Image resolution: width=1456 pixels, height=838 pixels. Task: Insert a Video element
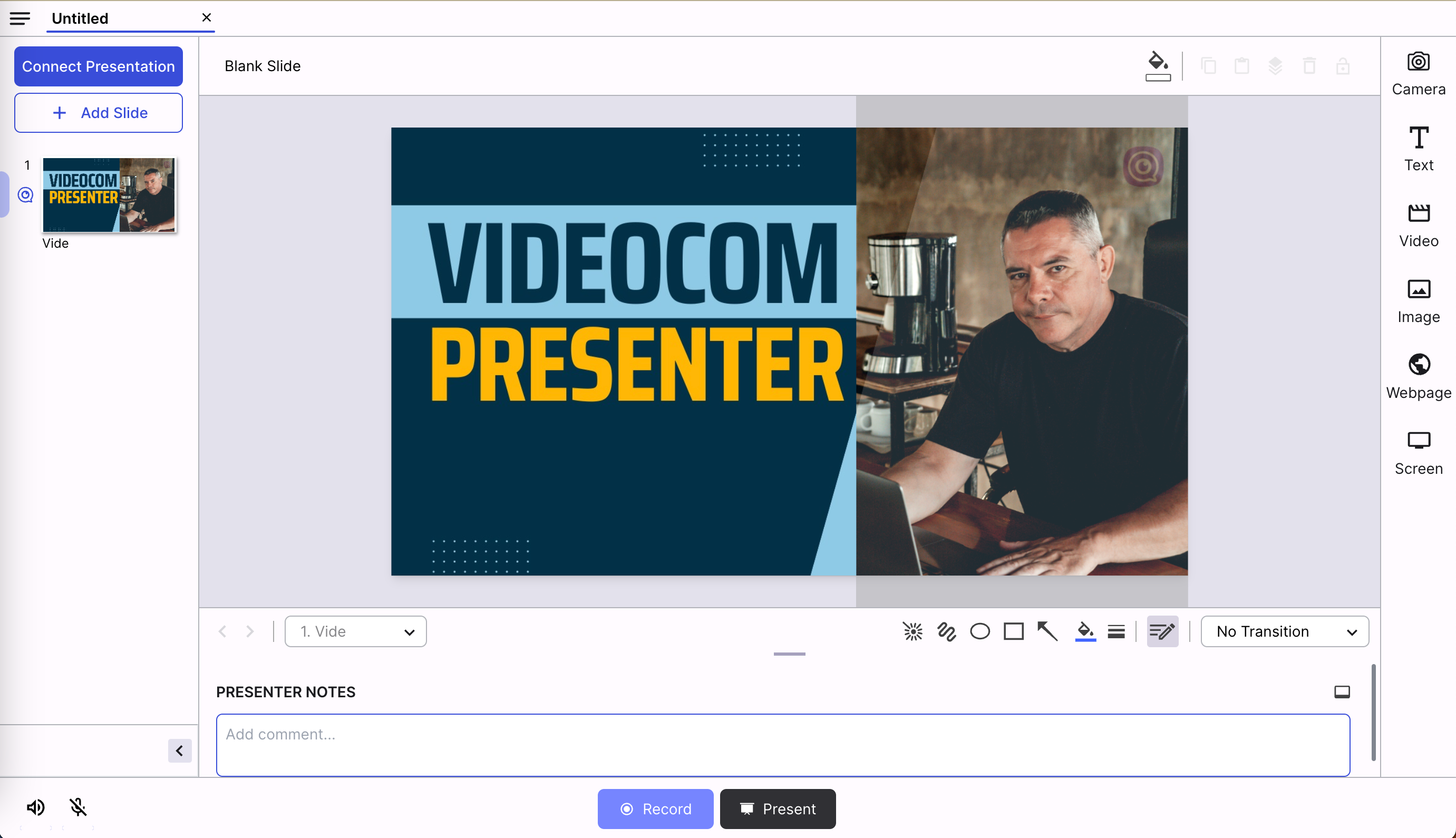tap(1418, 225)
